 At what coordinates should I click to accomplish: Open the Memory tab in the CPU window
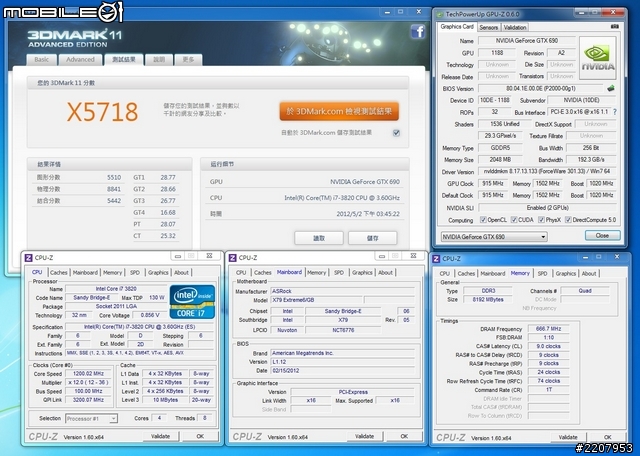pos(112,272)
